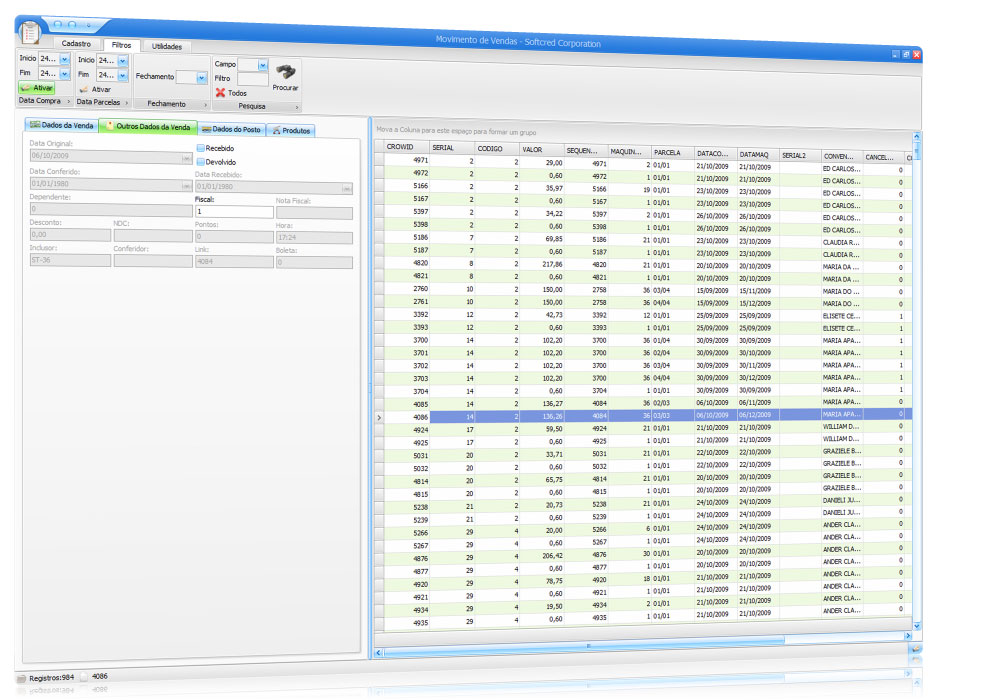Open the Utilidades ribbon tab
Viewport: 982px width, 700px height.
(166, 46)
